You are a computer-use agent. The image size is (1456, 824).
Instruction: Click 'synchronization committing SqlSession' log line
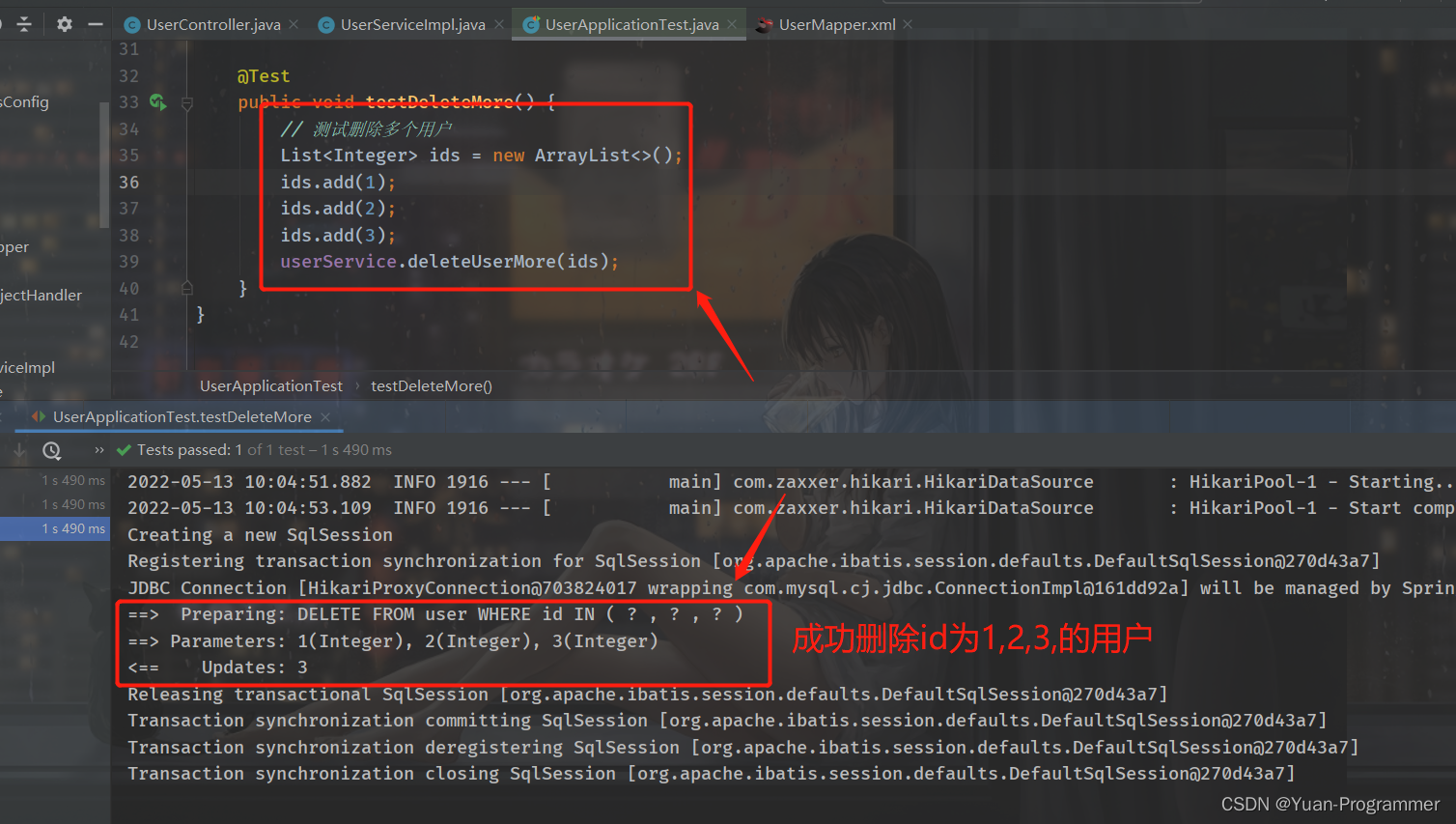coord(727,721)
